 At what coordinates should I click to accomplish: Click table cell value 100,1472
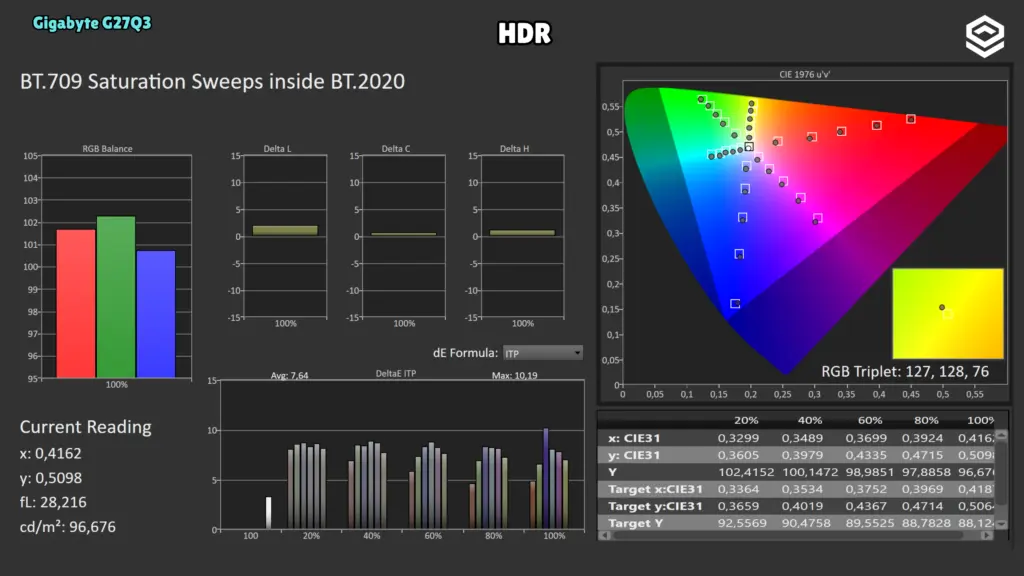point(810,472)
